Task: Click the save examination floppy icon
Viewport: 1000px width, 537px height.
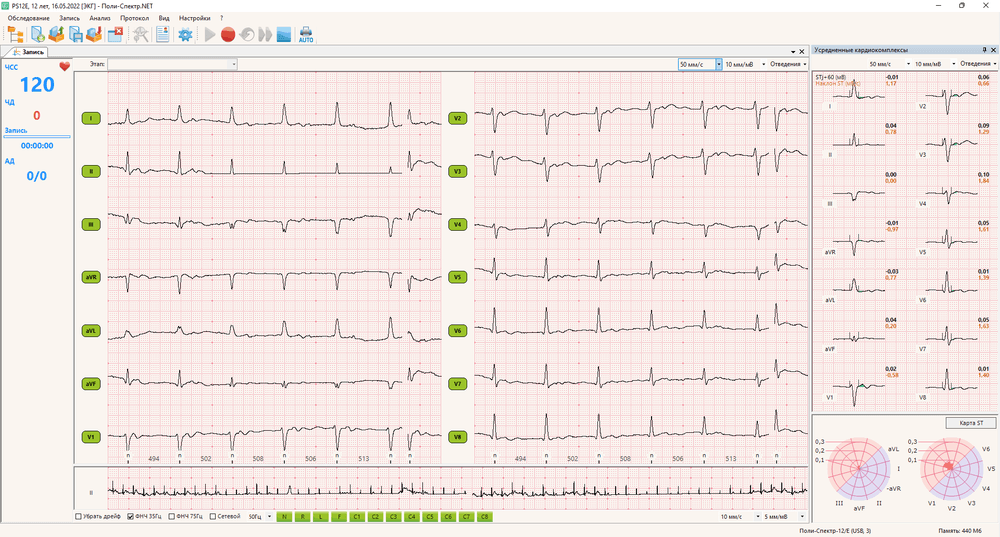Action: [75, 34]
